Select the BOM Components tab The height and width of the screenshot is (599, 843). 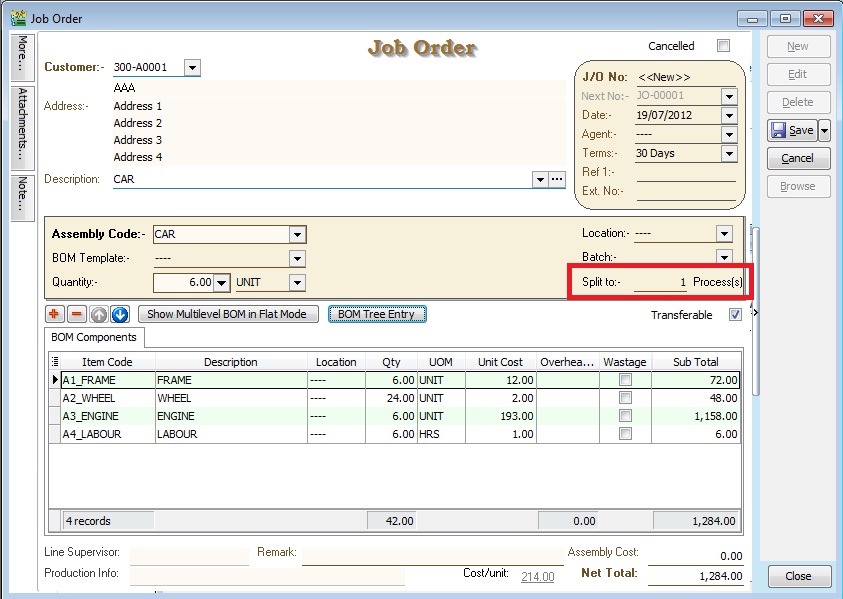(95, 338)
